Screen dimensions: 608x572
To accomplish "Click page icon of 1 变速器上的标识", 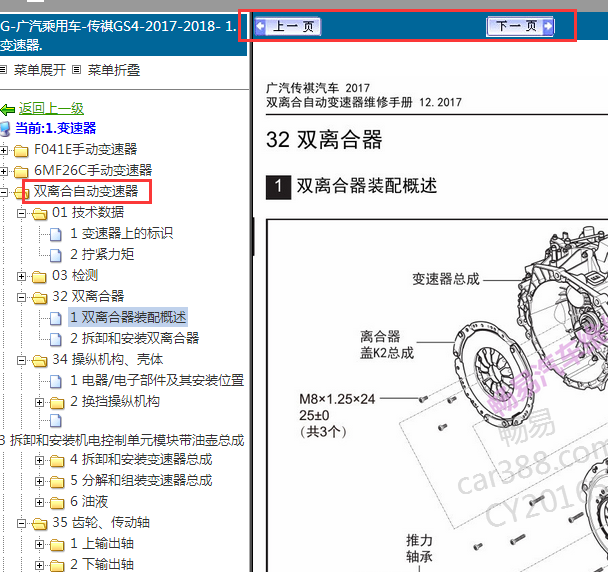I will 56,234.
